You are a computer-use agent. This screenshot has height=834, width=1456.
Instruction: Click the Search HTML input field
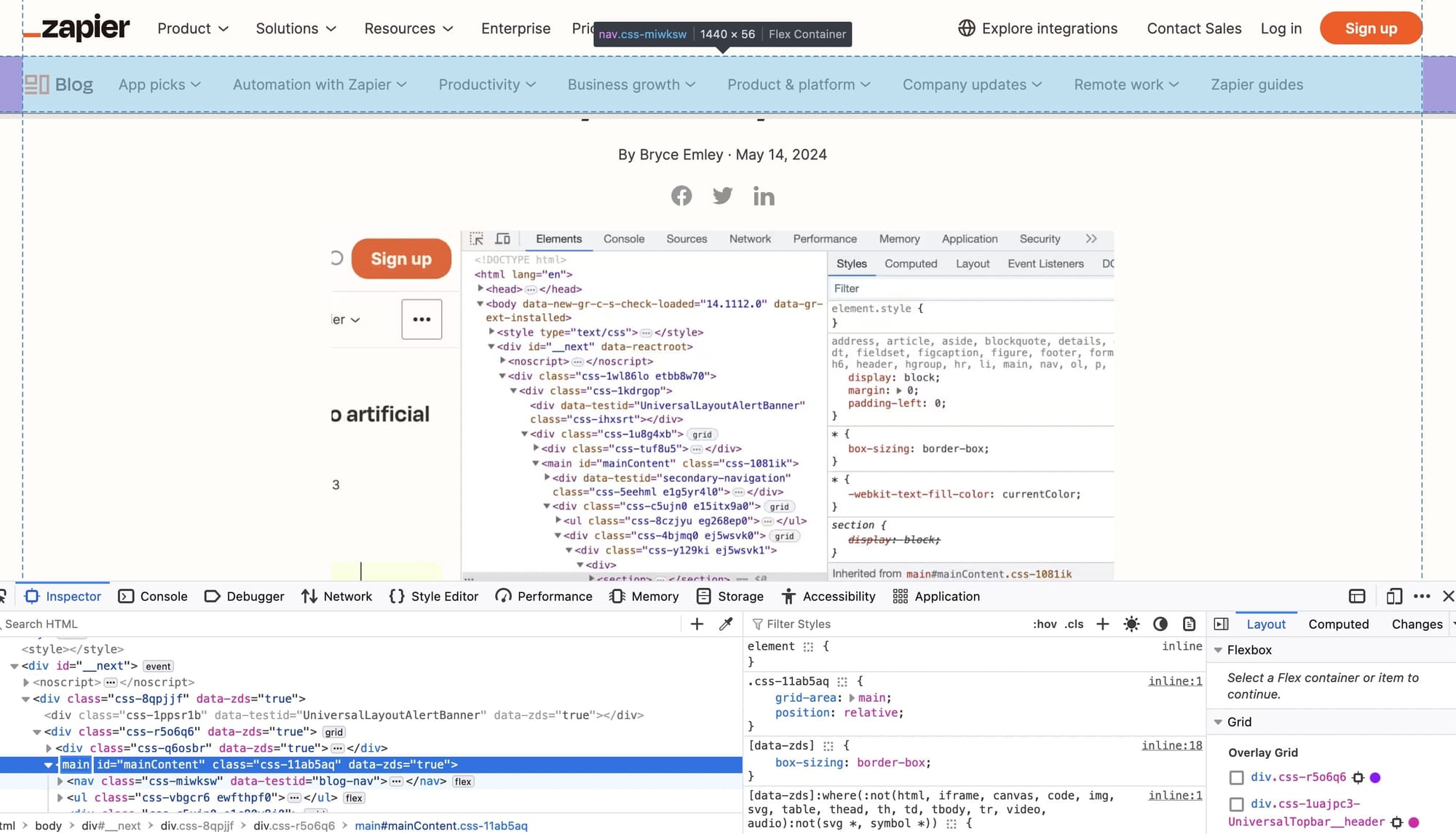click(x=44, y=624)
